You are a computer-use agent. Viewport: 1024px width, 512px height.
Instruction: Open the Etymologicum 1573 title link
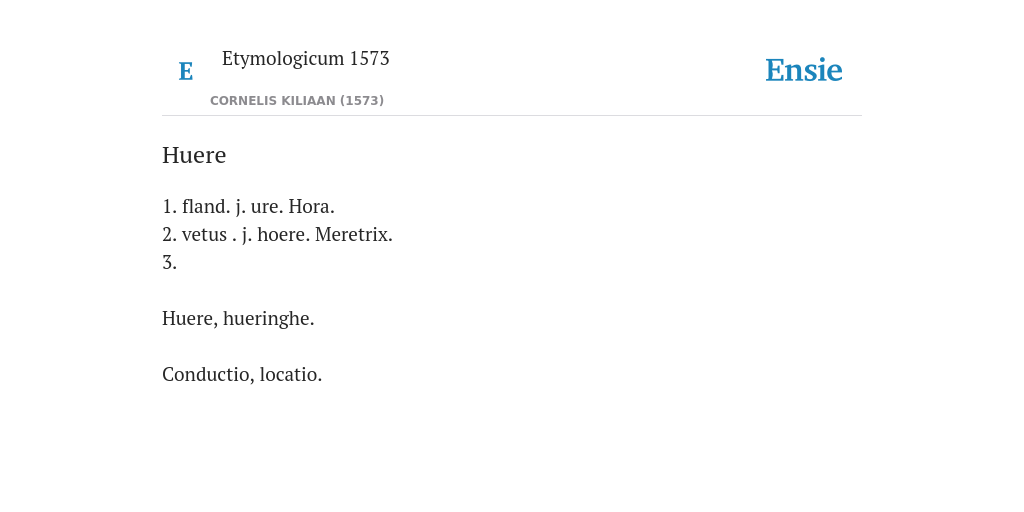click(x=306, y=58)
